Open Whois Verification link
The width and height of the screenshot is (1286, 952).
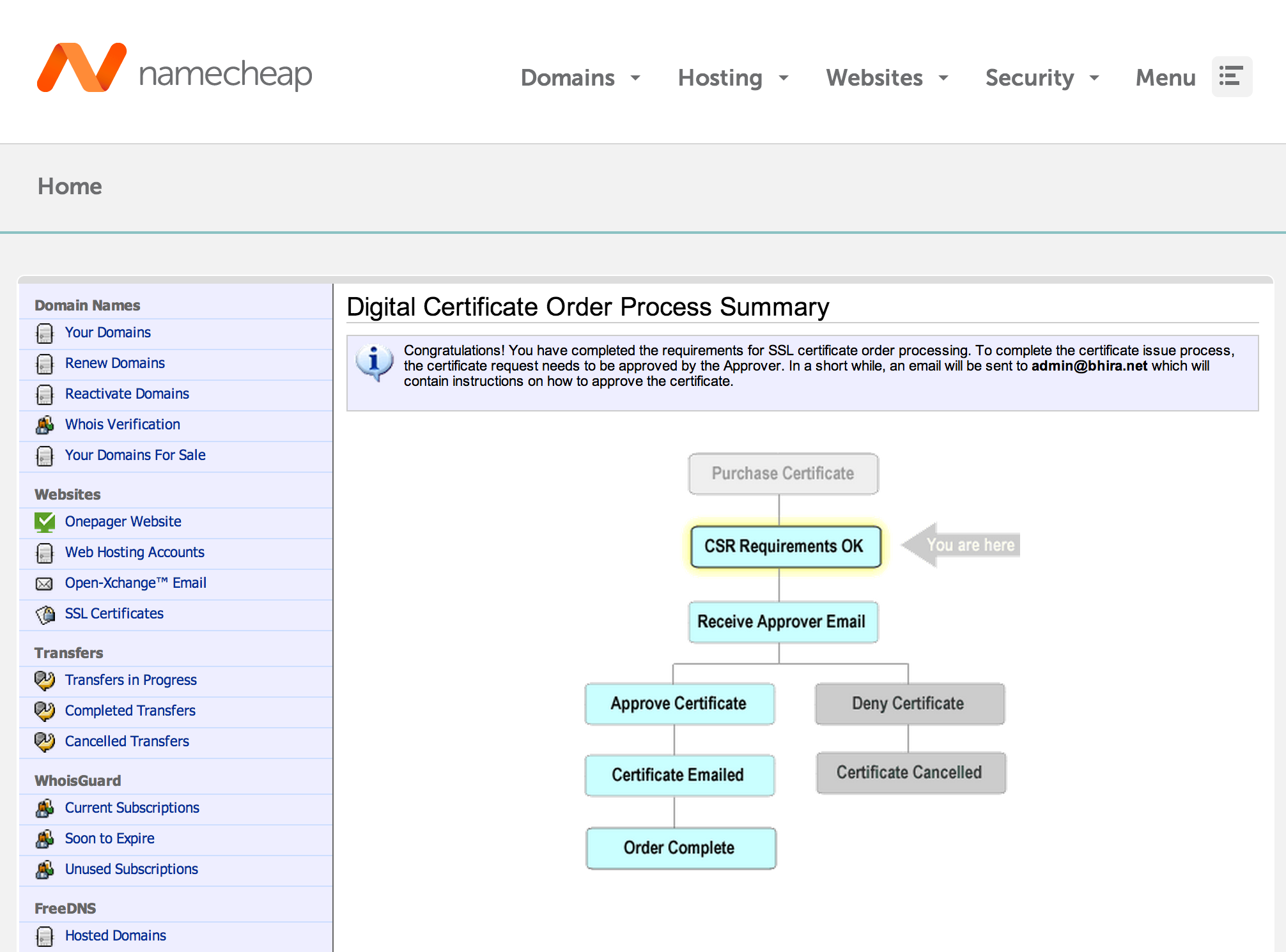[x=123, y=424]
